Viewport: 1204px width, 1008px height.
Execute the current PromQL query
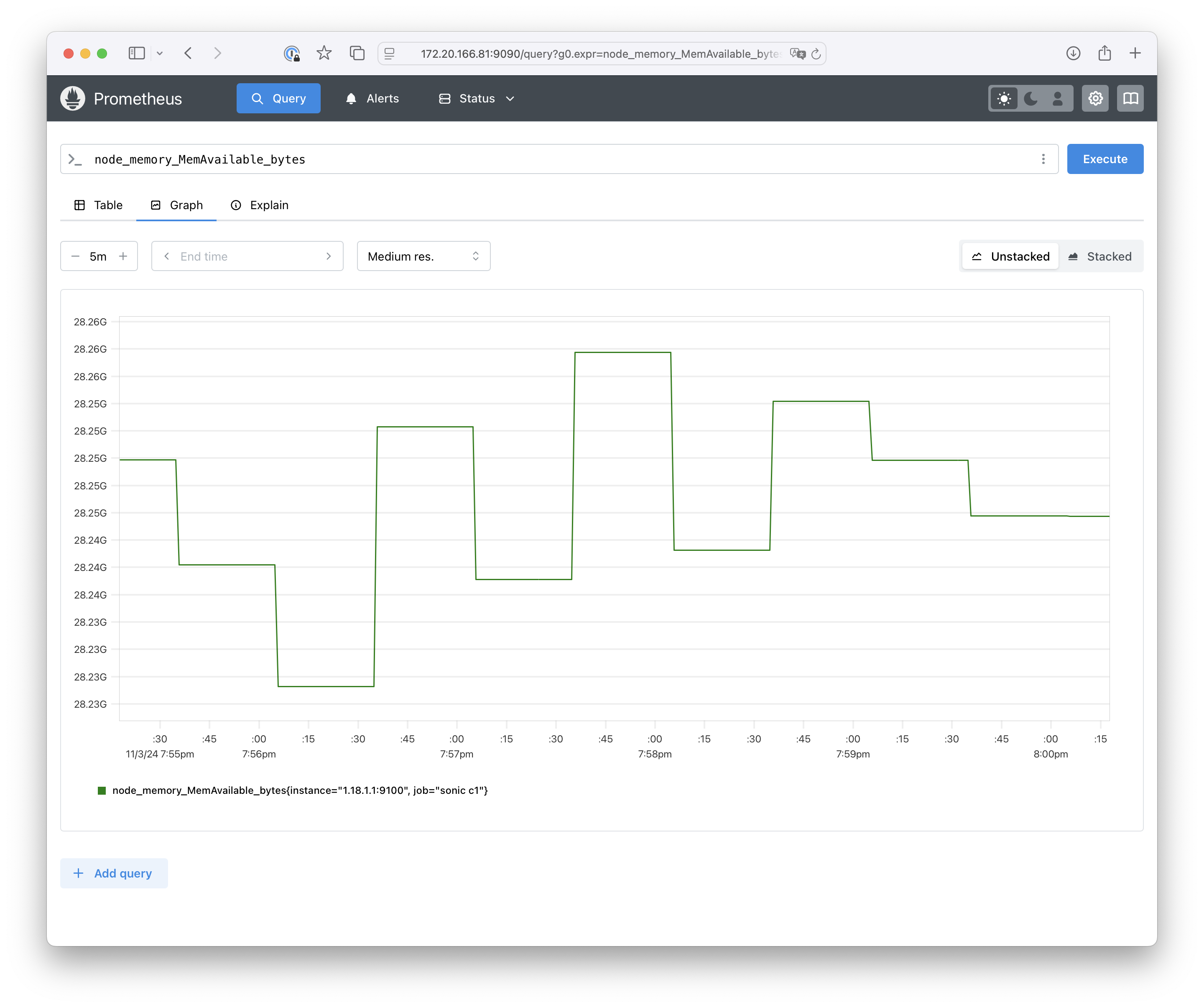[1105, 159]
